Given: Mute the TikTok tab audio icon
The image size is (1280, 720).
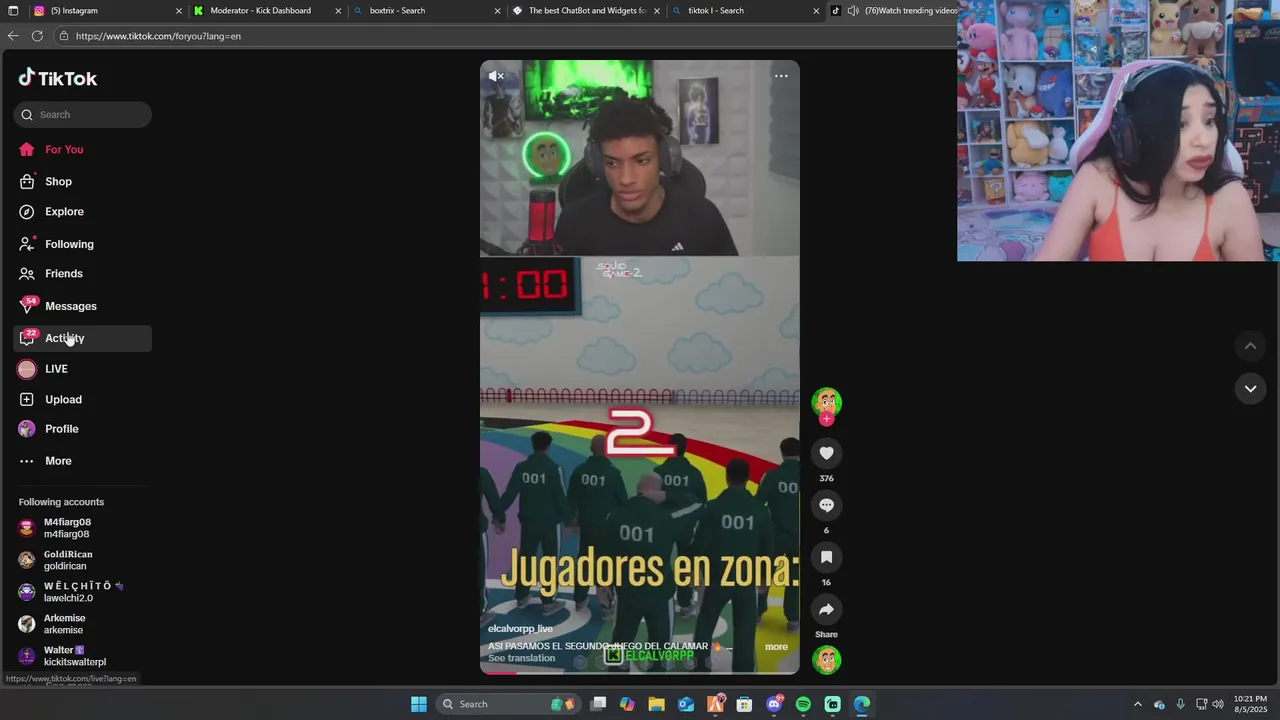Looking at the screenshot, I should tap(853, 11).
